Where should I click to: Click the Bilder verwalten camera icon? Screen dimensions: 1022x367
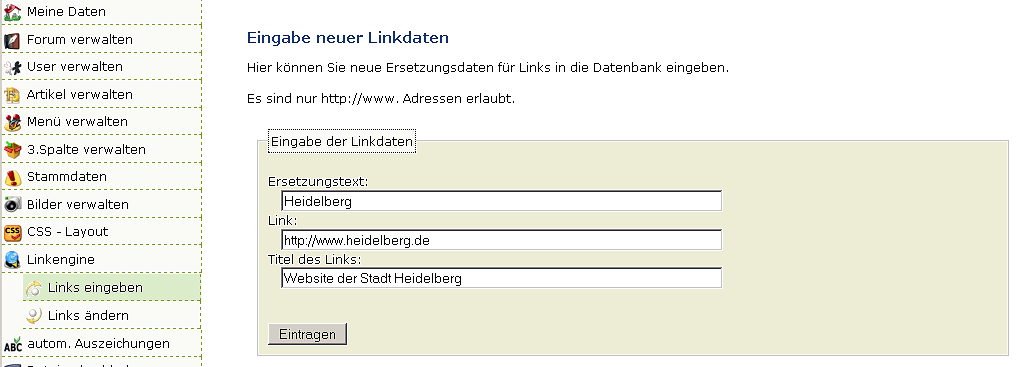coord(12,205)
